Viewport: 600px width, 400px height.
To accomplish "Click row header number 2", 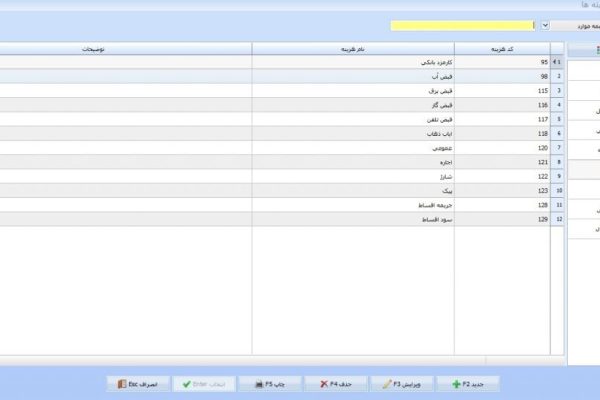I will point(557,77).
